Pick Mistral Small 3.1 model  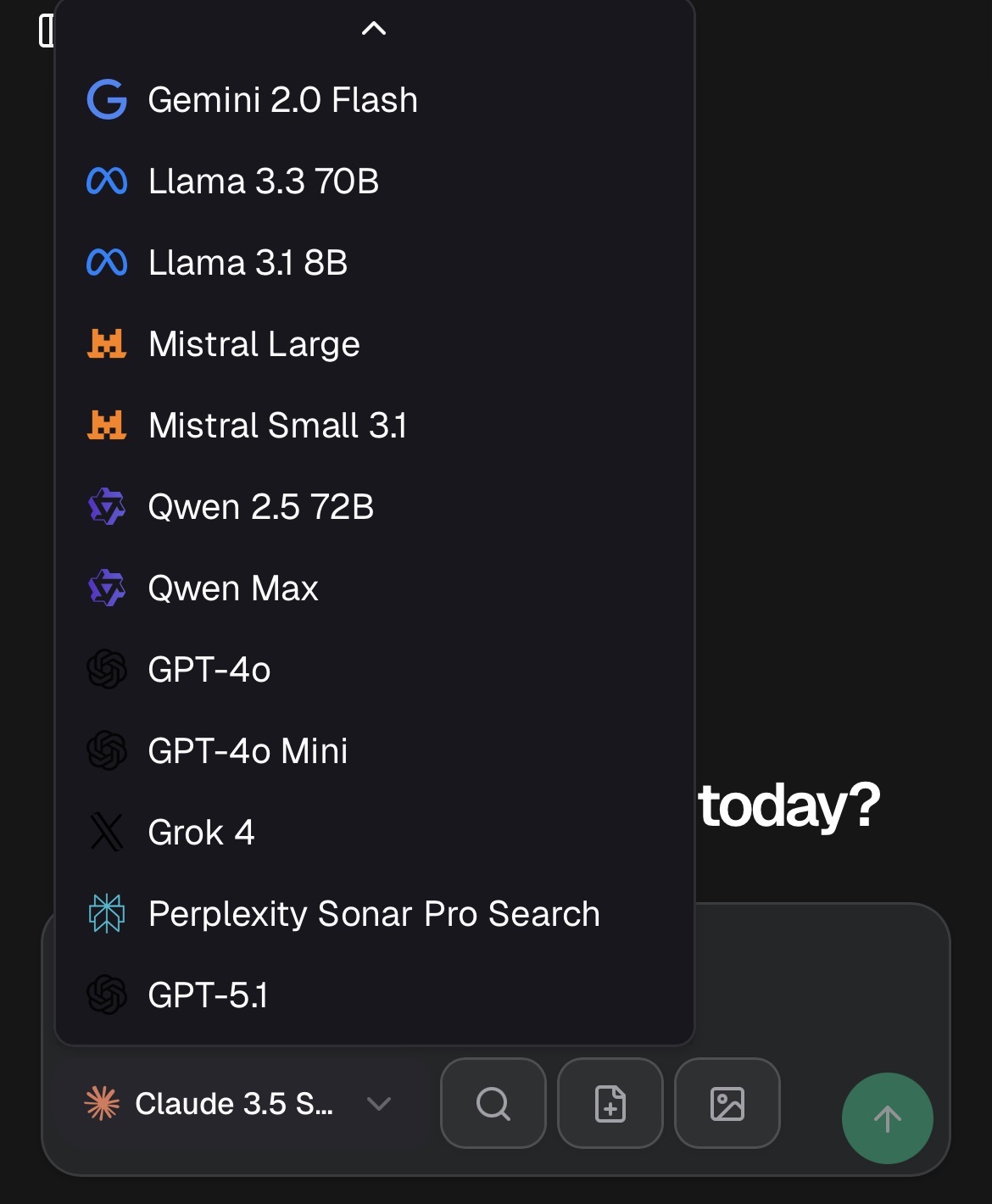pyautogui.click(x=277, y=426)
